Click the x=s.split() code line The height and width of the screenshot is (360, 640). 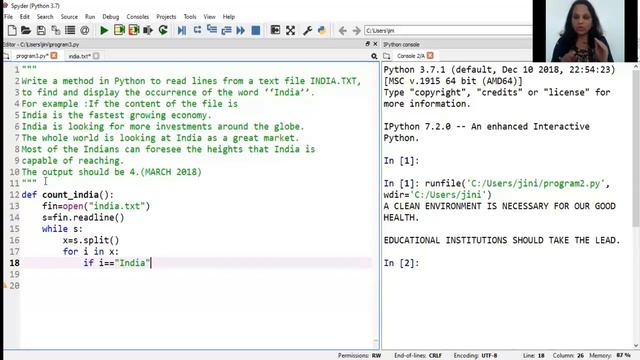(x=91, y=240)
